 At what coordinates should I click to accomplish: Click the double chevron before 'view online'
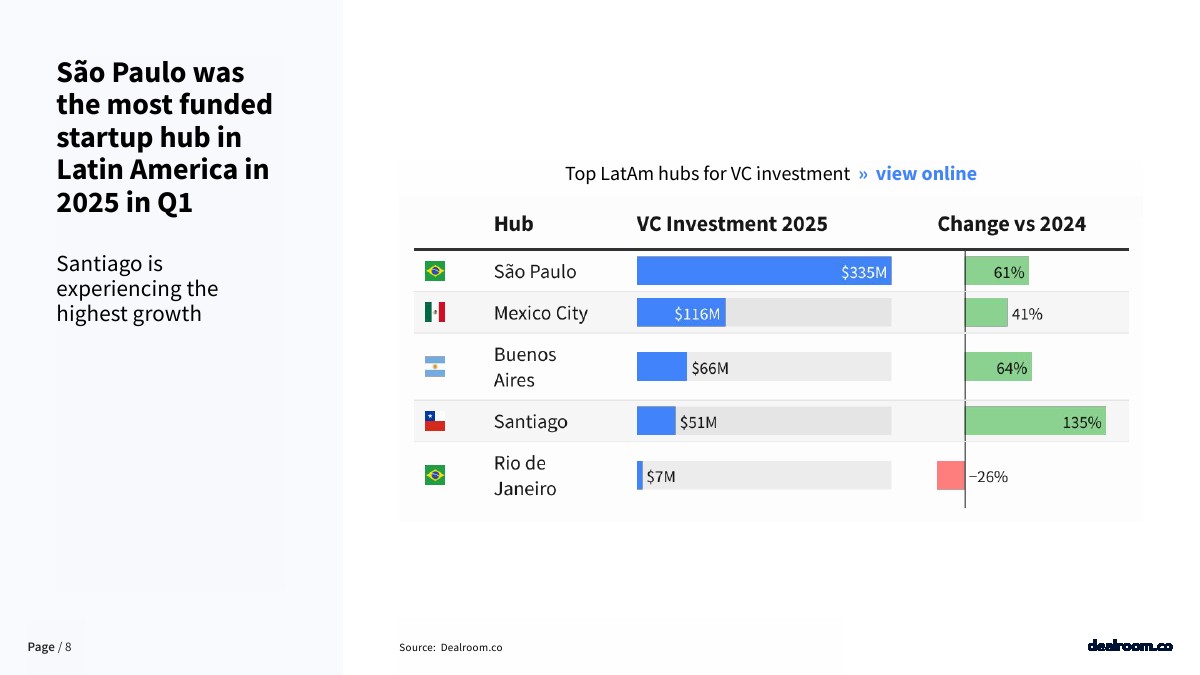pos(863,174)
